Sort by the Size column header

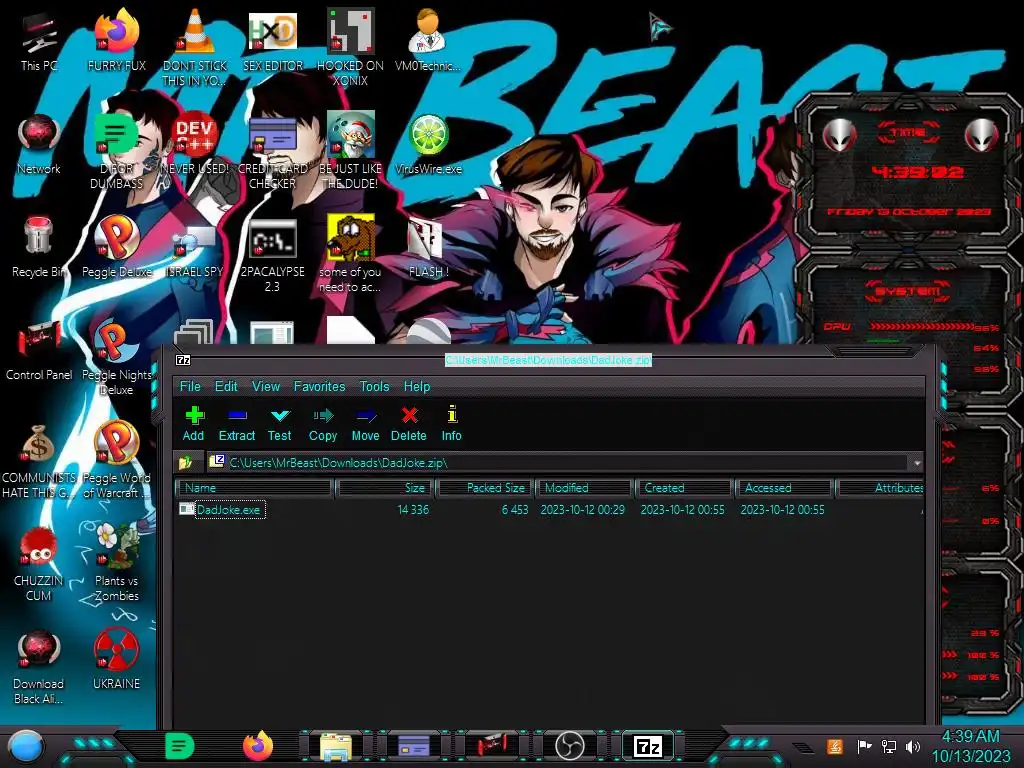[385, 488]
